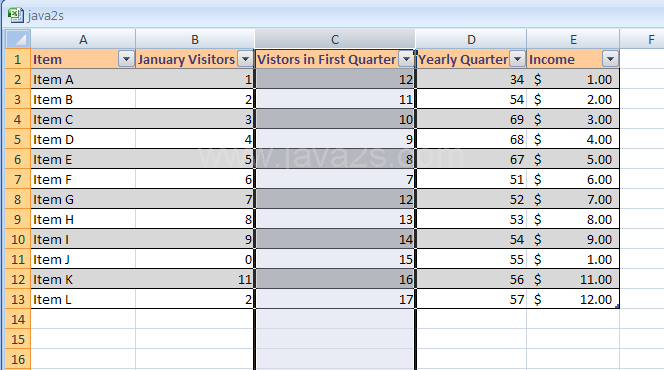Open the Item column filter dropdown
664x370 pixels.
tap(126, 59)
